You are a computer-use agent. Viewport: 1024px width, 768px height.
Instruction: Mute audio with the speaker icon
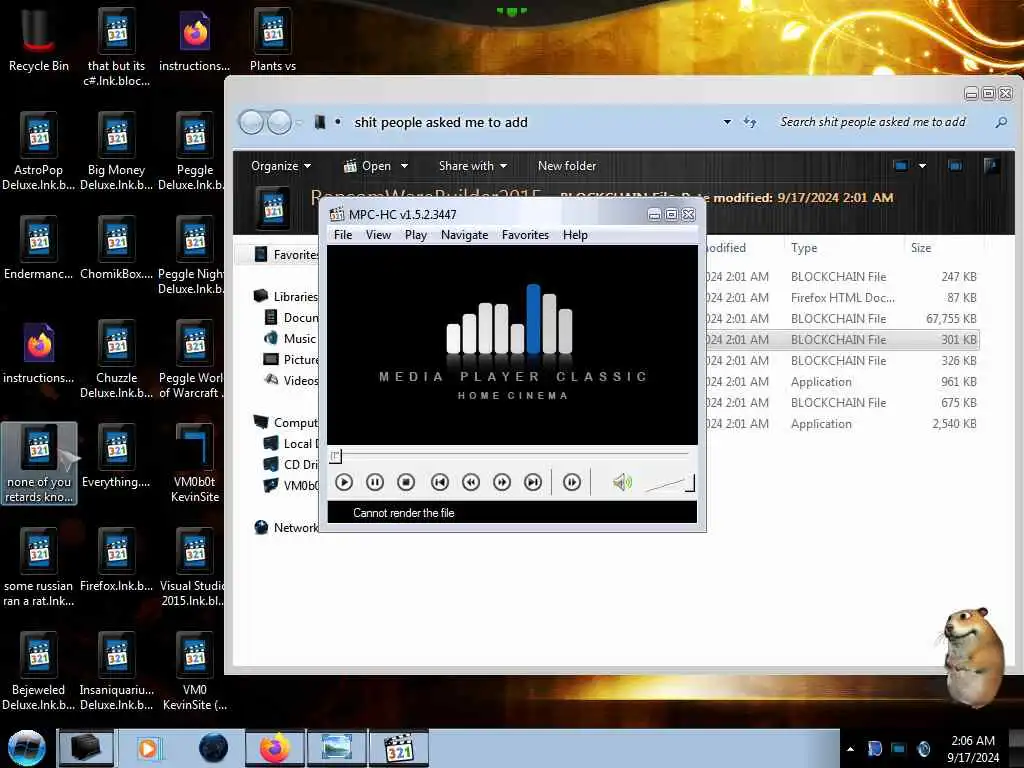point(622,482)
